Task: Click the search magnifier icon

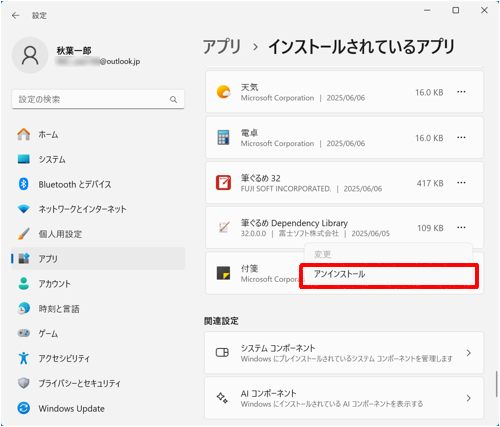Action: 173,99
